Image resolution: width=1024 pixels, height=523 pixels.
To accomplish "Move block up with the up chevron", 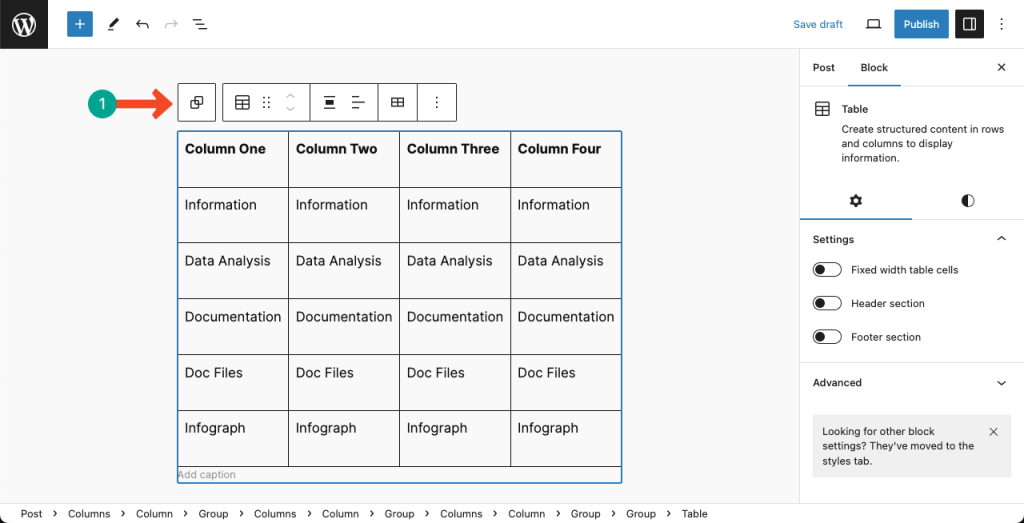I will [291, 96].
